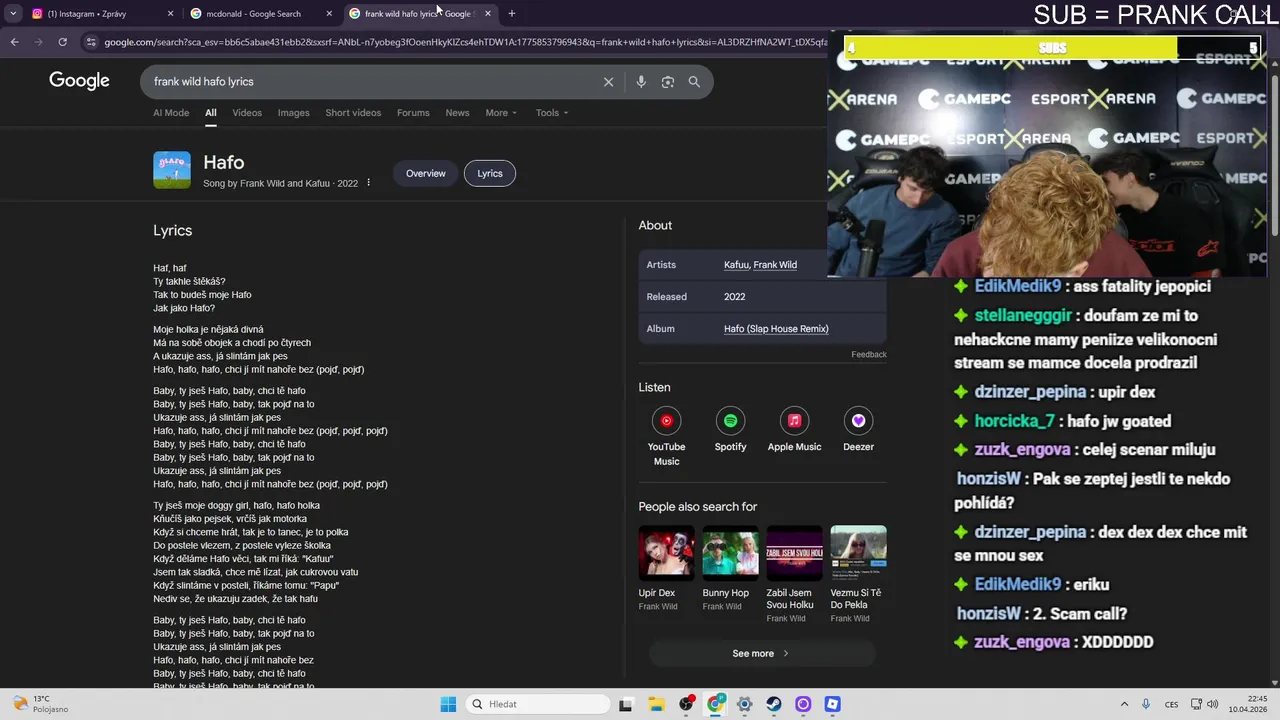Select Short videos search tab
Viewport: 1280px width, 720px height.
(353, 113)
